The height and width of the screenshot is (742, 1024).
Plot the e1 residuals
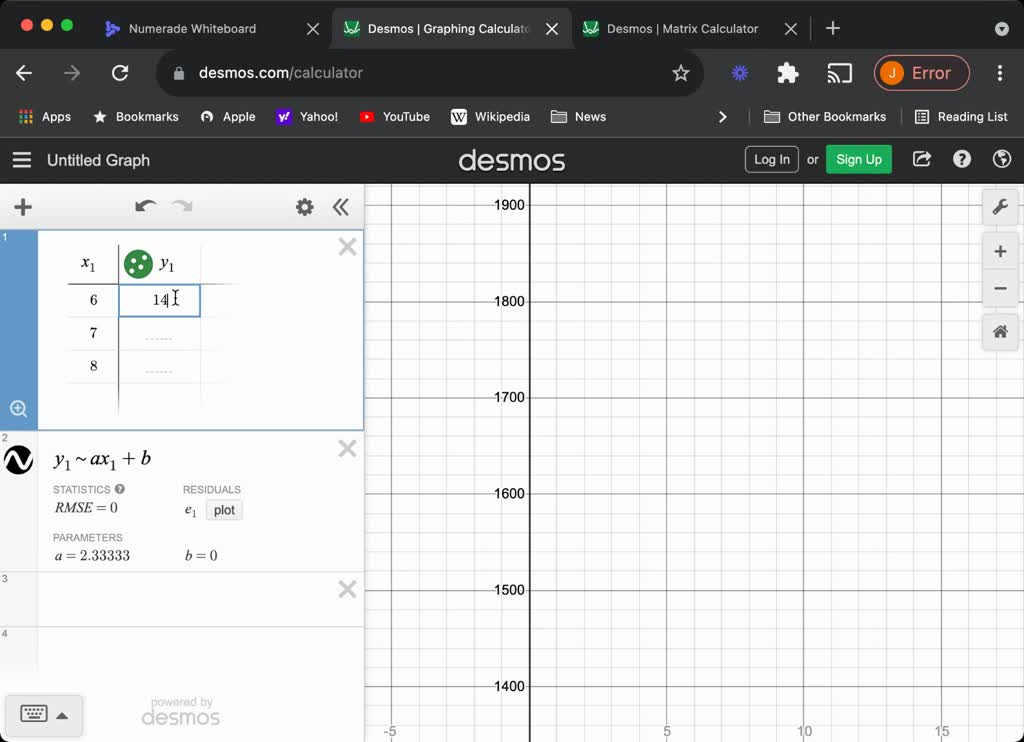(x=224, y=510)
